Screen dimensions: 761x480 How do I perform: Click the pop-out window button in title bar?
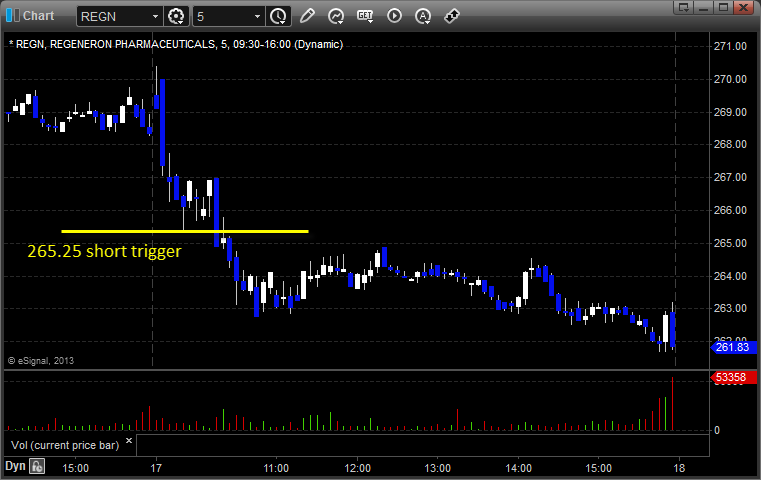point(684,7)
